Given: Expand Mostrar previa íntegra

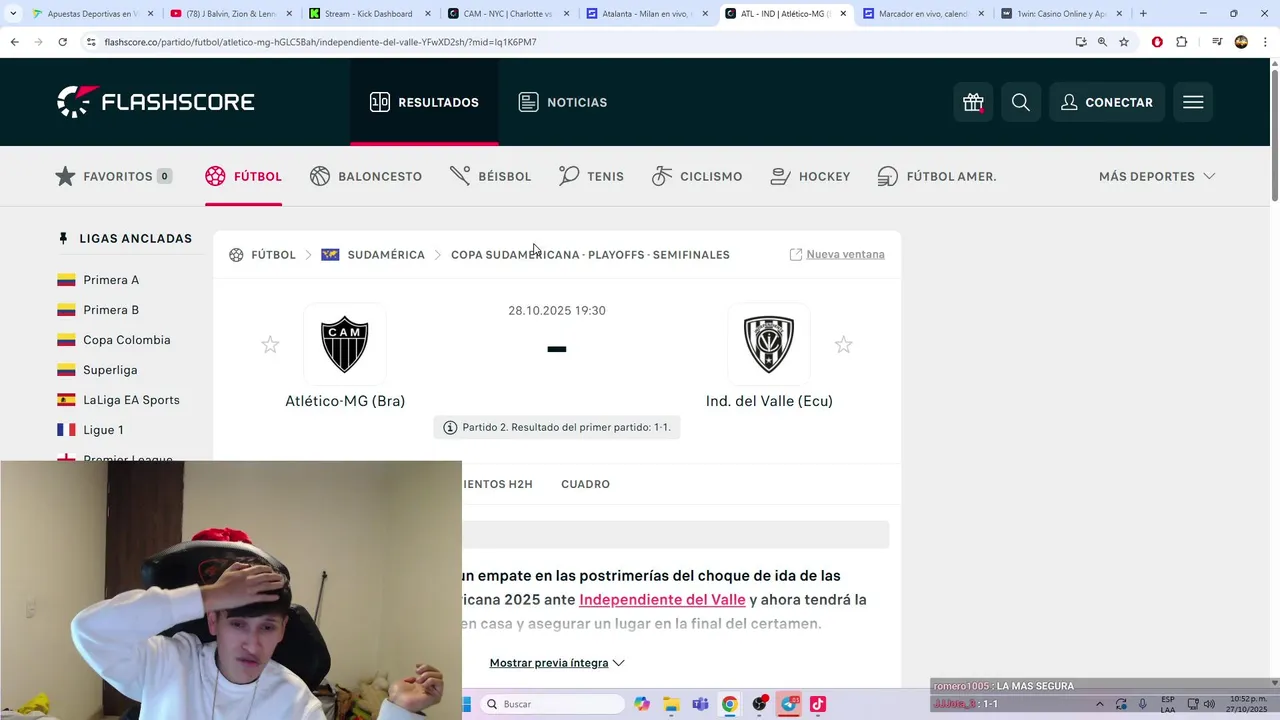Looking at the screenshot, I should tap(557, 663).
